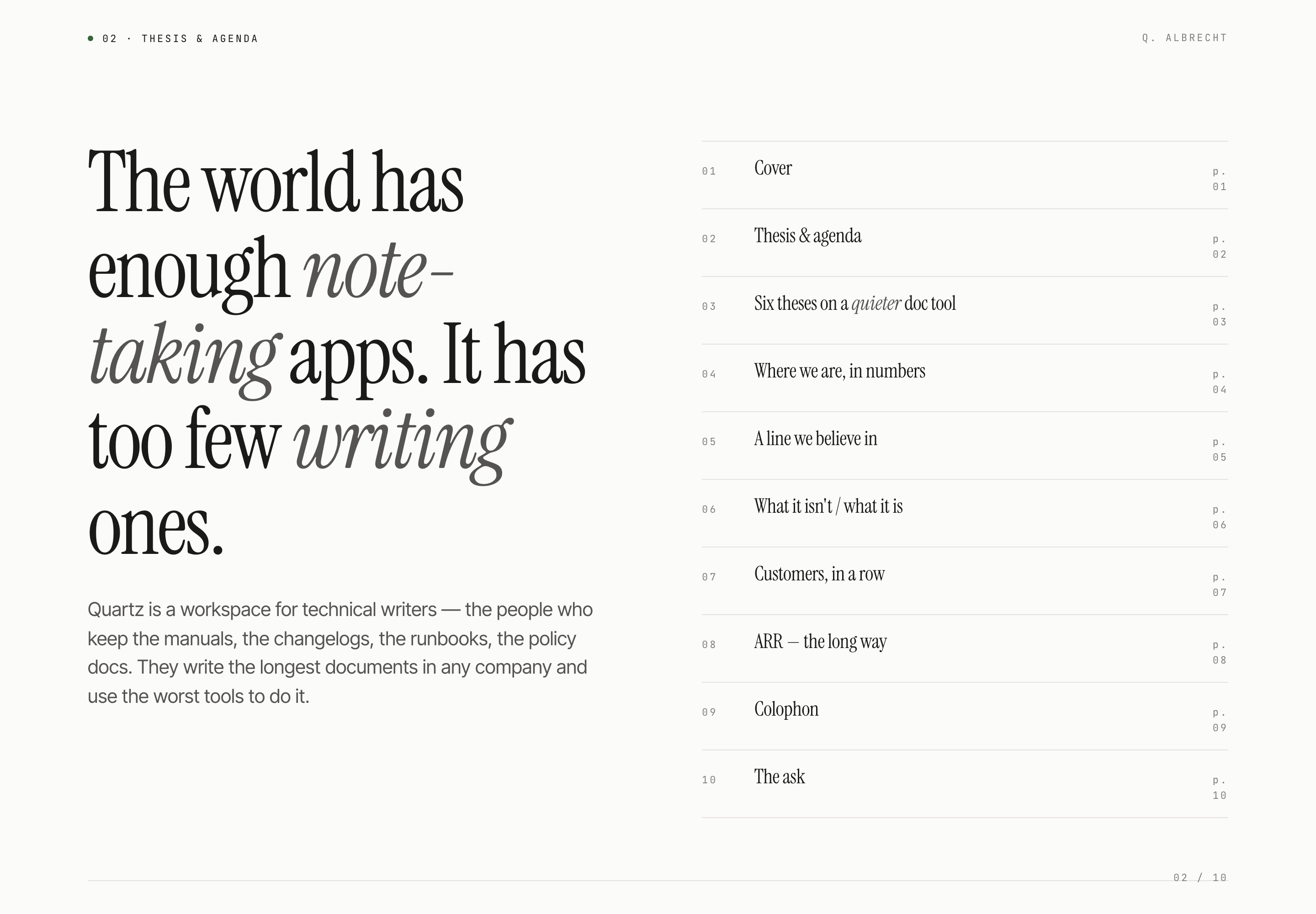Click index number 05 beside A line we believe in
Viewport: 1316px width, 914px height.
[709, 441]
